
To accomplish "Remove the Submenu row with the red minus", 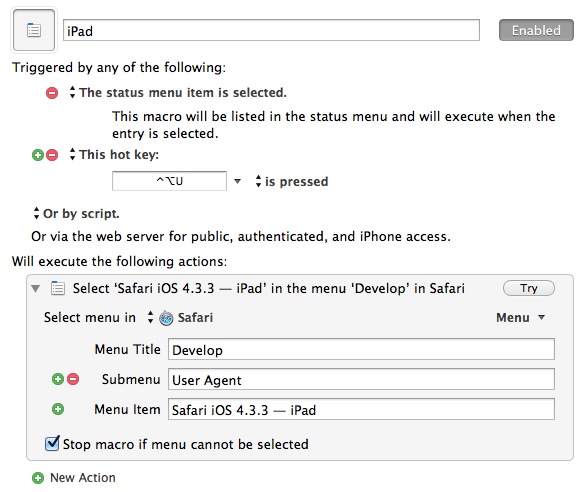I will 73,379.
